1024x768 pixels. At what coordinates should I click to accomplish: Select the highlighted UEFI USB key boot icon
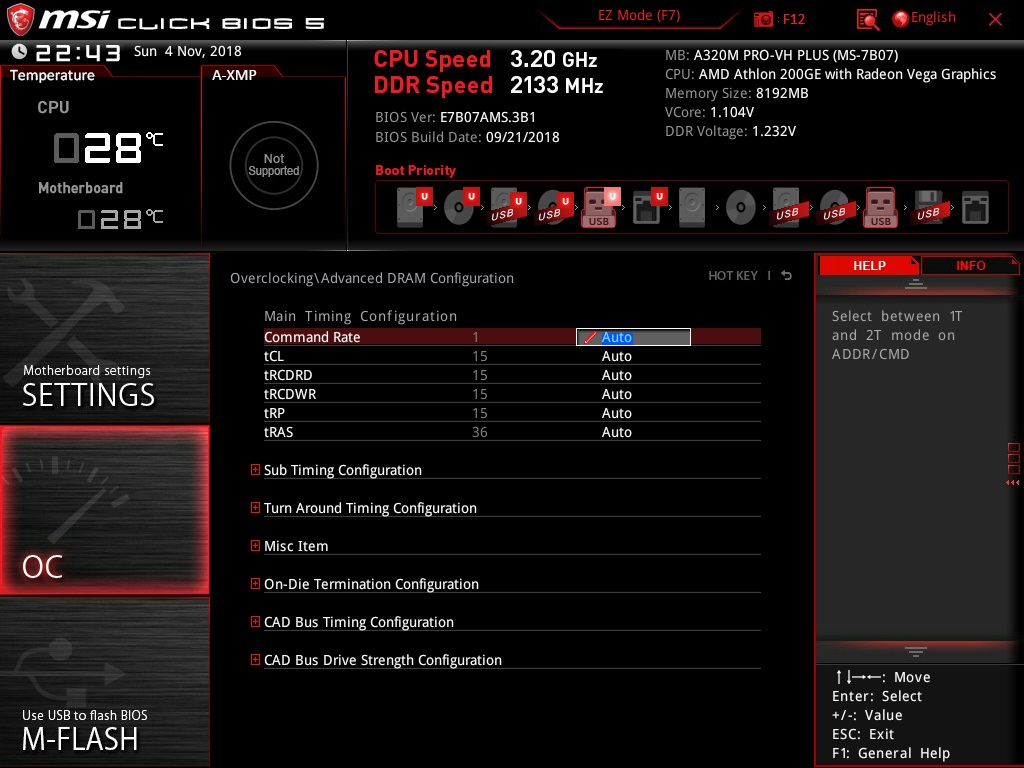point(601,207)
